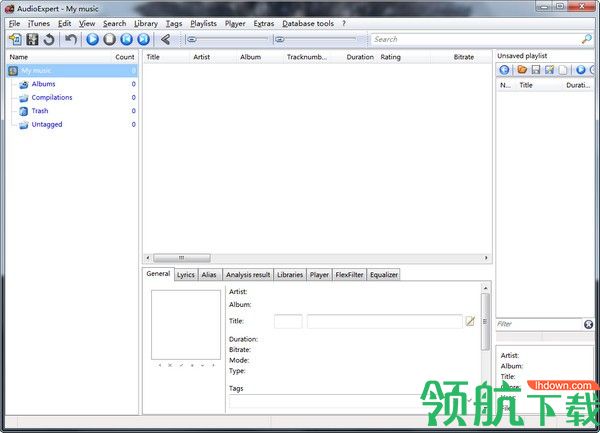600x433 pixels.
Task: Click the album cover art placeholder
Action: pos(186,325)
